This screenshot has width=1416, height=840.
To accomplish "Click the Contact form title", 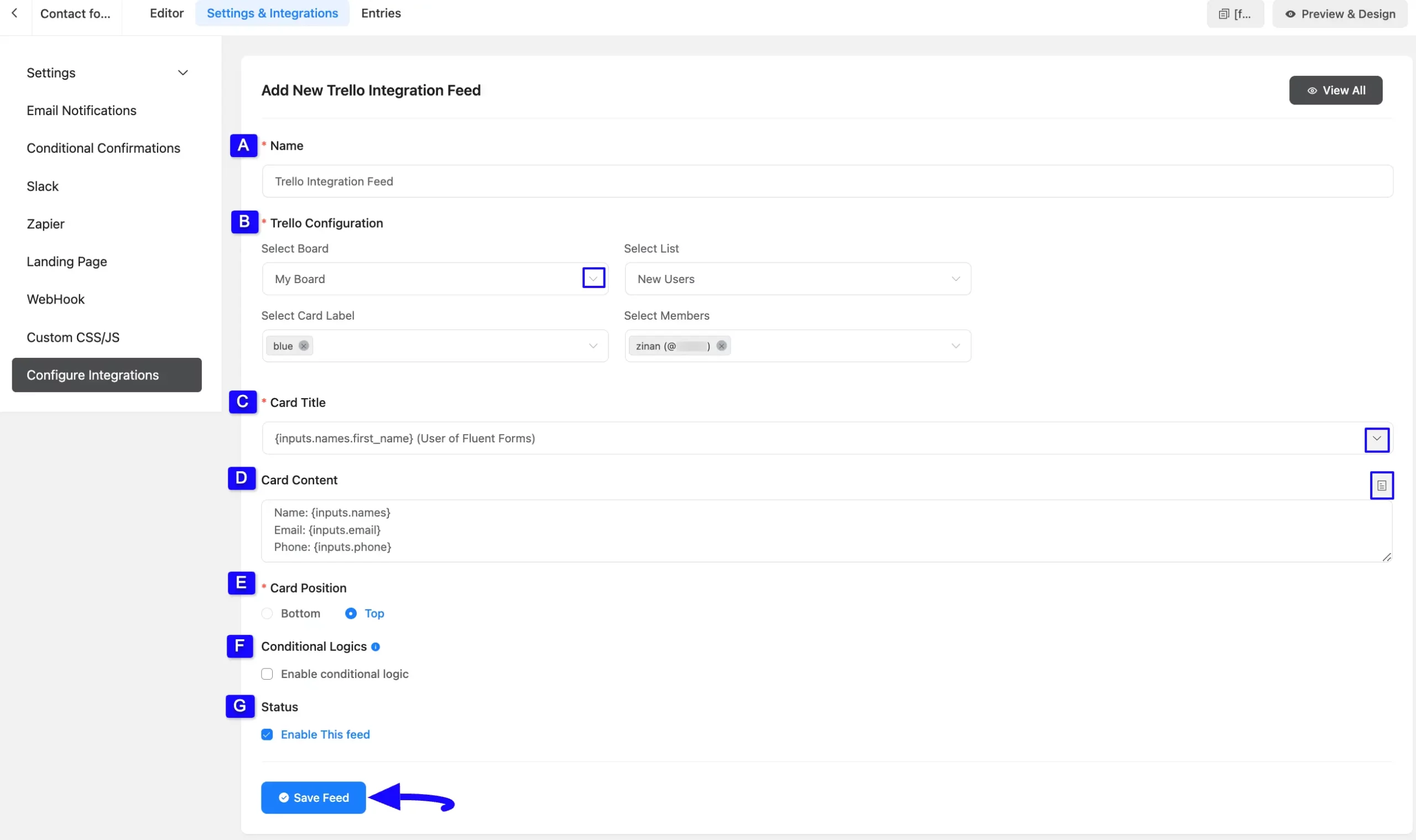I will [76, 14].
